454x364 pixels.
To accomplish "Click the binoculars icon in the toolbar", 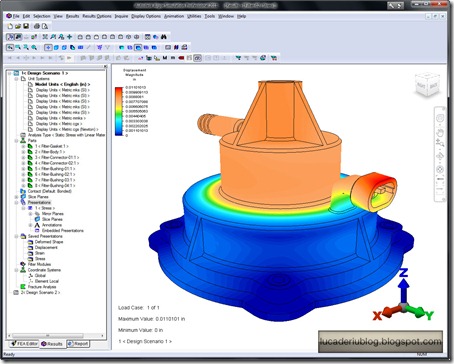I will 164,37.
